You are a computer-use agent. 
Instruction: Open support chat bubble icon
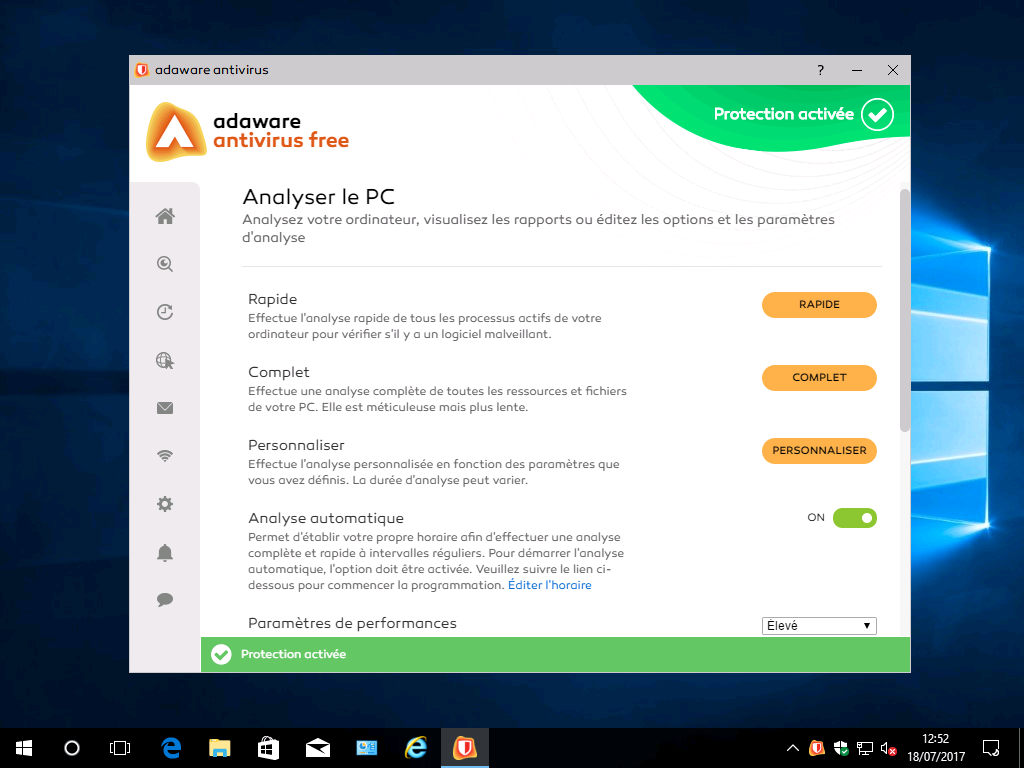pos(165,599)
